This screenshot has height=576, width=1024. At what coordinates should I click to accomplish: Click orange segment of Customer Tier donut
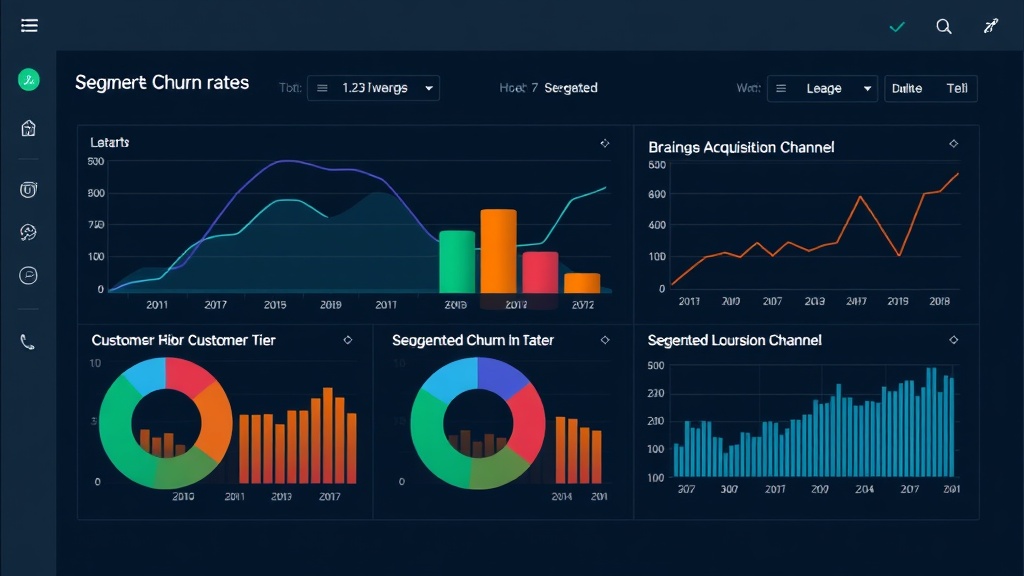coord(214,421)
